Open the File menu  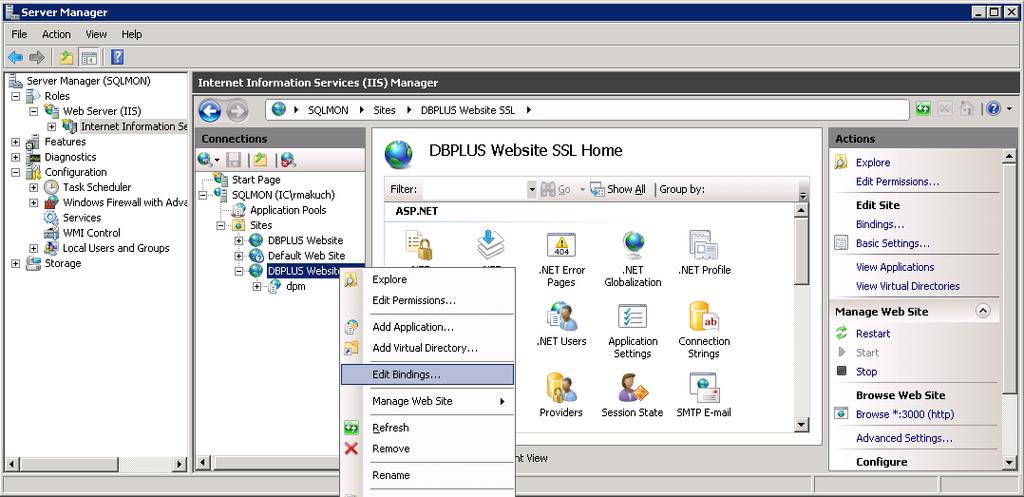(20, 34)
